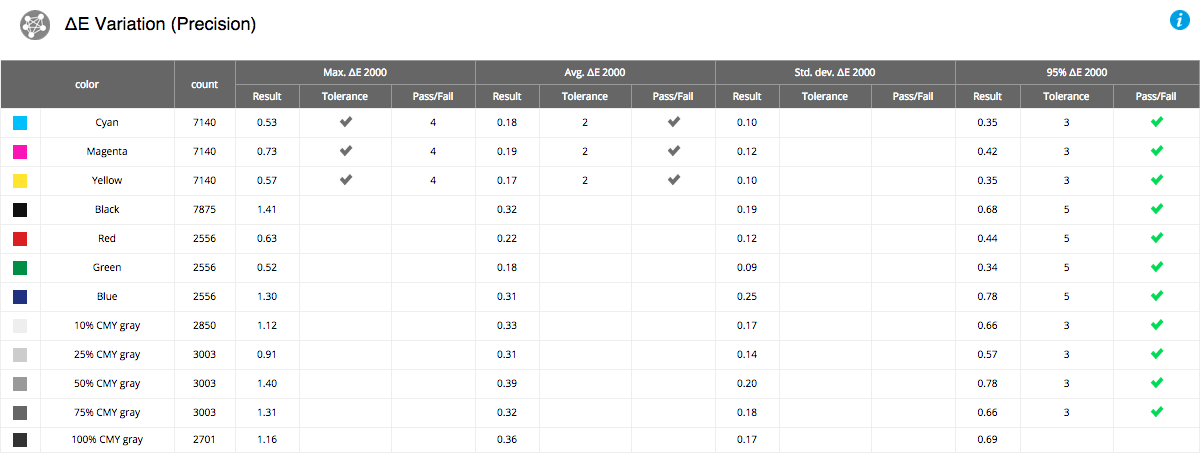Select the Cyan color swatch
1203x456 pixels.
20,123
